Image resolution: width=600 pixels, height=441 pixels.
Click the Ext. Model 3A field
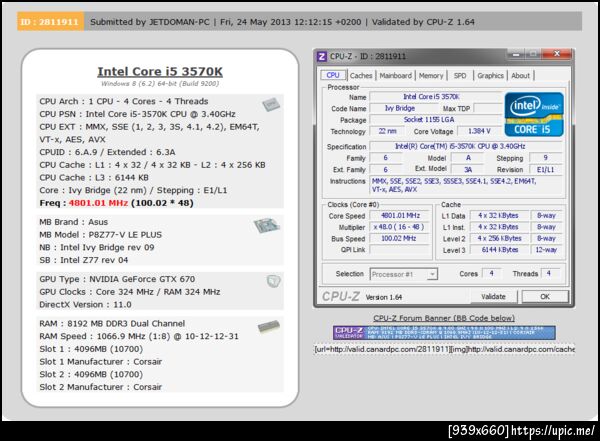point(468,170)
